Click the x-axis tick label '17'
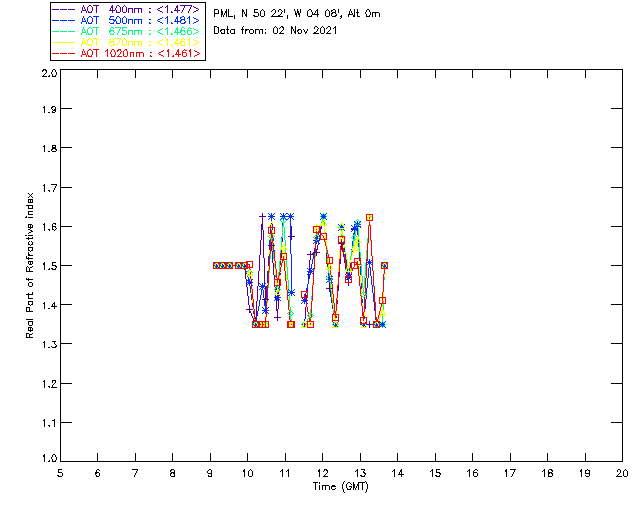The width and height of the screenshot is (640, 512). point(510,473)
